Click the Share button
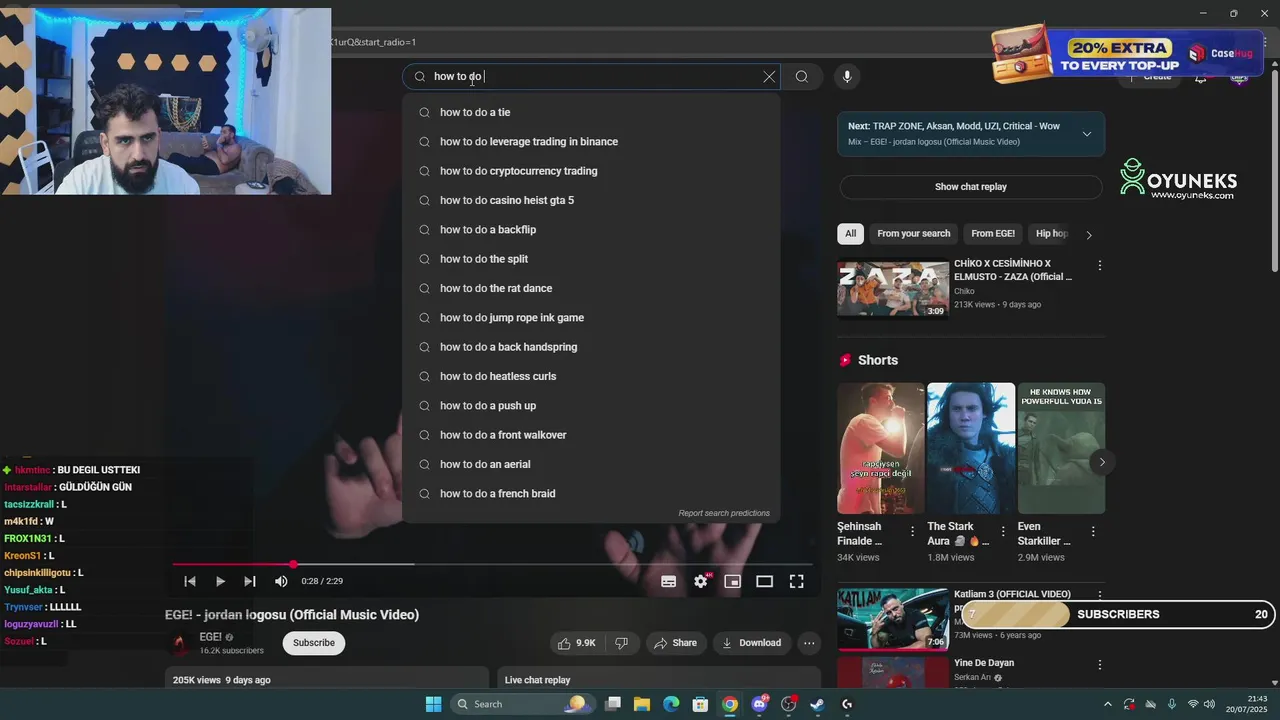 (676, 643)
